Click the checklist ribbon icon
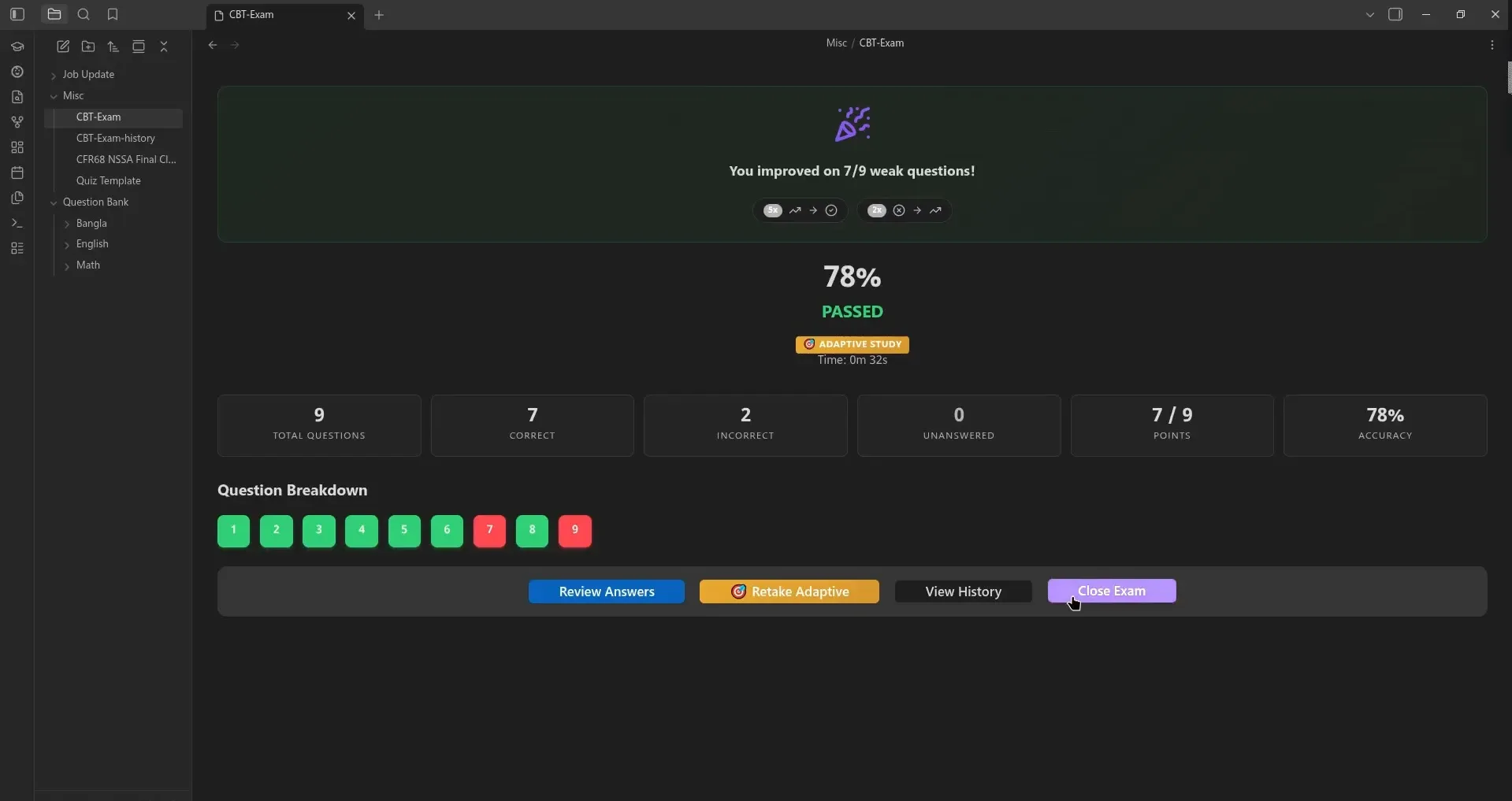This screenshot has height=801, width=1512. [17, 248]
